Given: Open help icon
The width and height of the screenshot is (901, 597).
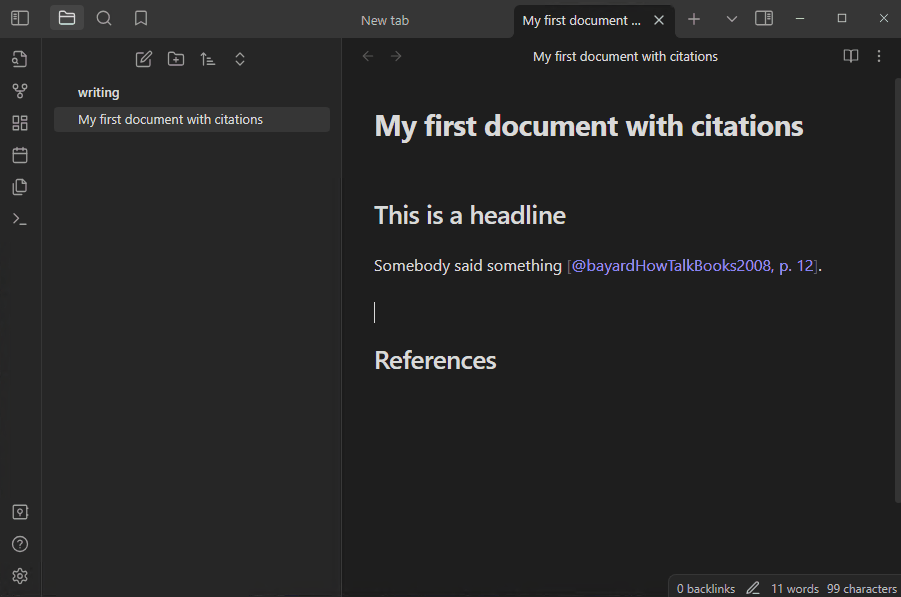Looking at the screenshot, I should click(x=20, y=544).
